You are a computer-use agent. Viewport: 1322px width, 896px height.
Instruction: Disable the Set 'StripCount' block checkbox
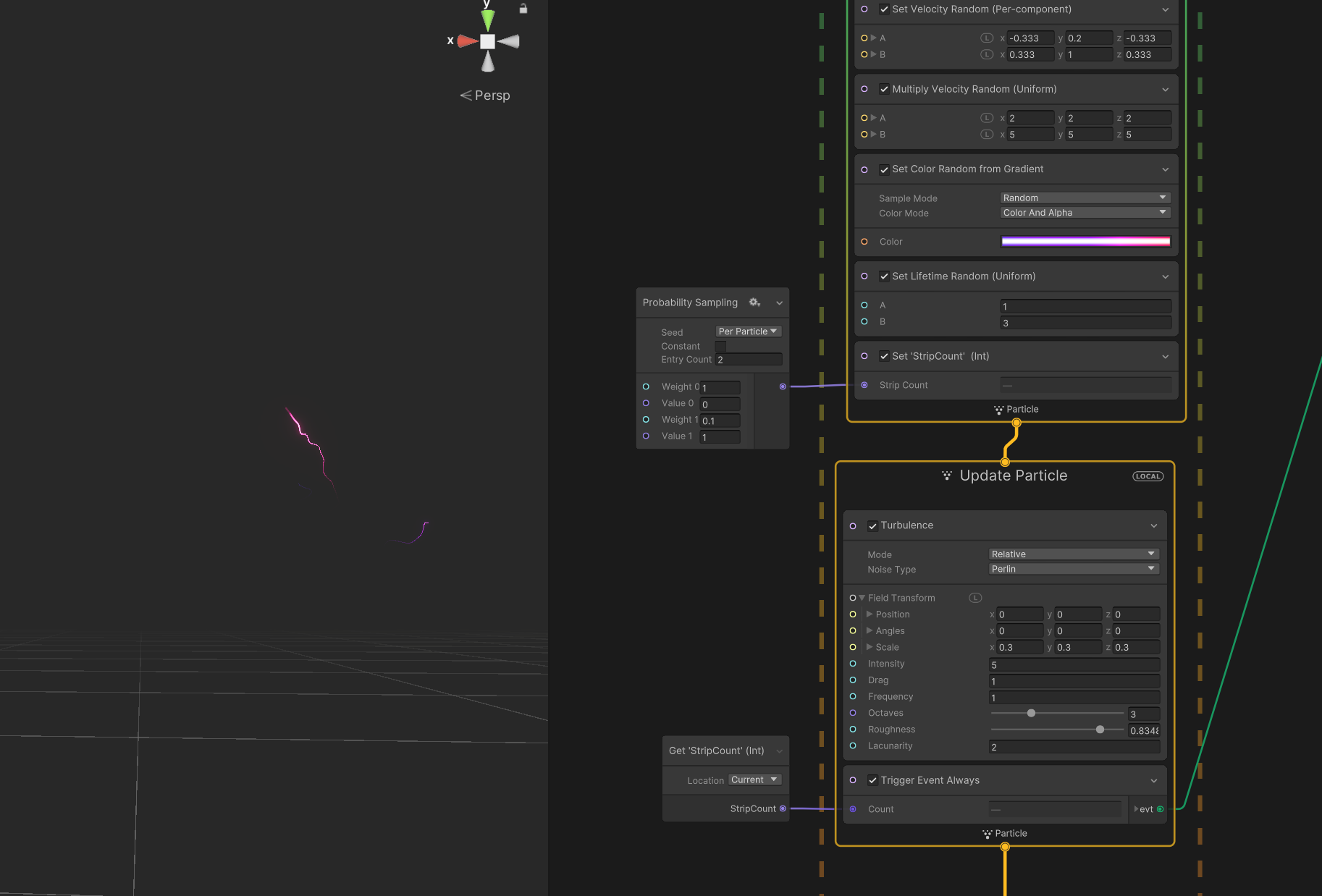pyautogui.click(x=884, y=356)
